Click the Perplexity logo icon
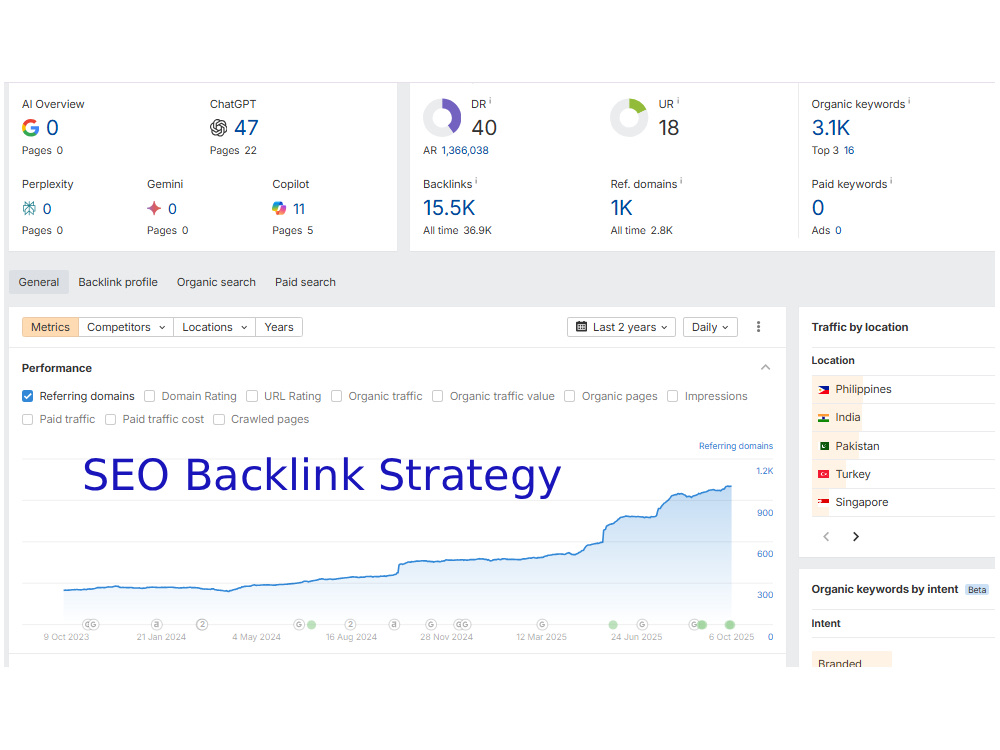This screenshot has height=750, width=1000. [29, 209]
